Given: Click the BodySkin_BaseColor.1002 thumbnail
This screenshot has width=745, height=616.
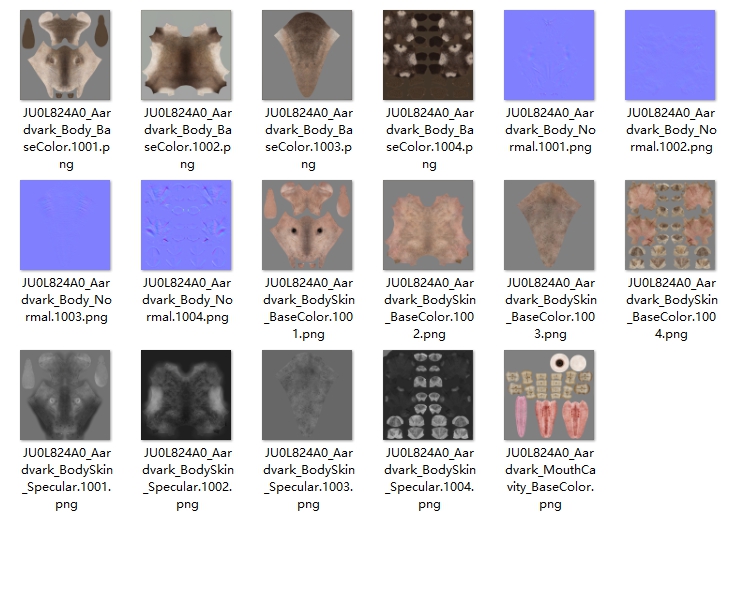Looking at the screenshot, I should click(x=428, y=225).
